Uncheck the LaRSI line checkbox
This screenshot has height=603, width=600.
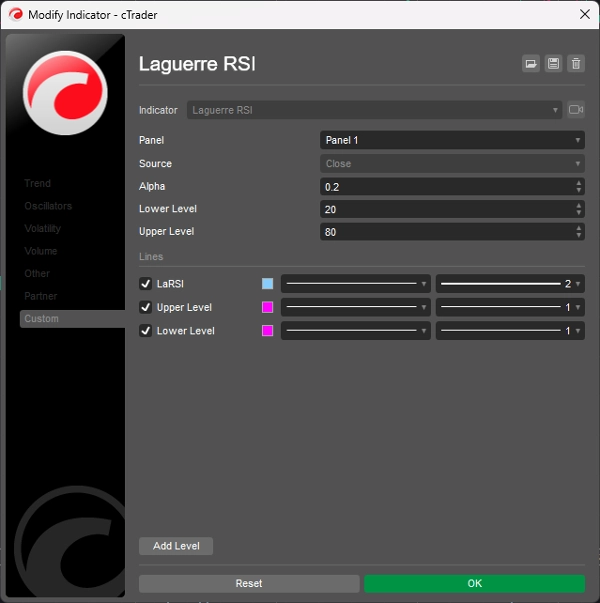tap(146, 284)
